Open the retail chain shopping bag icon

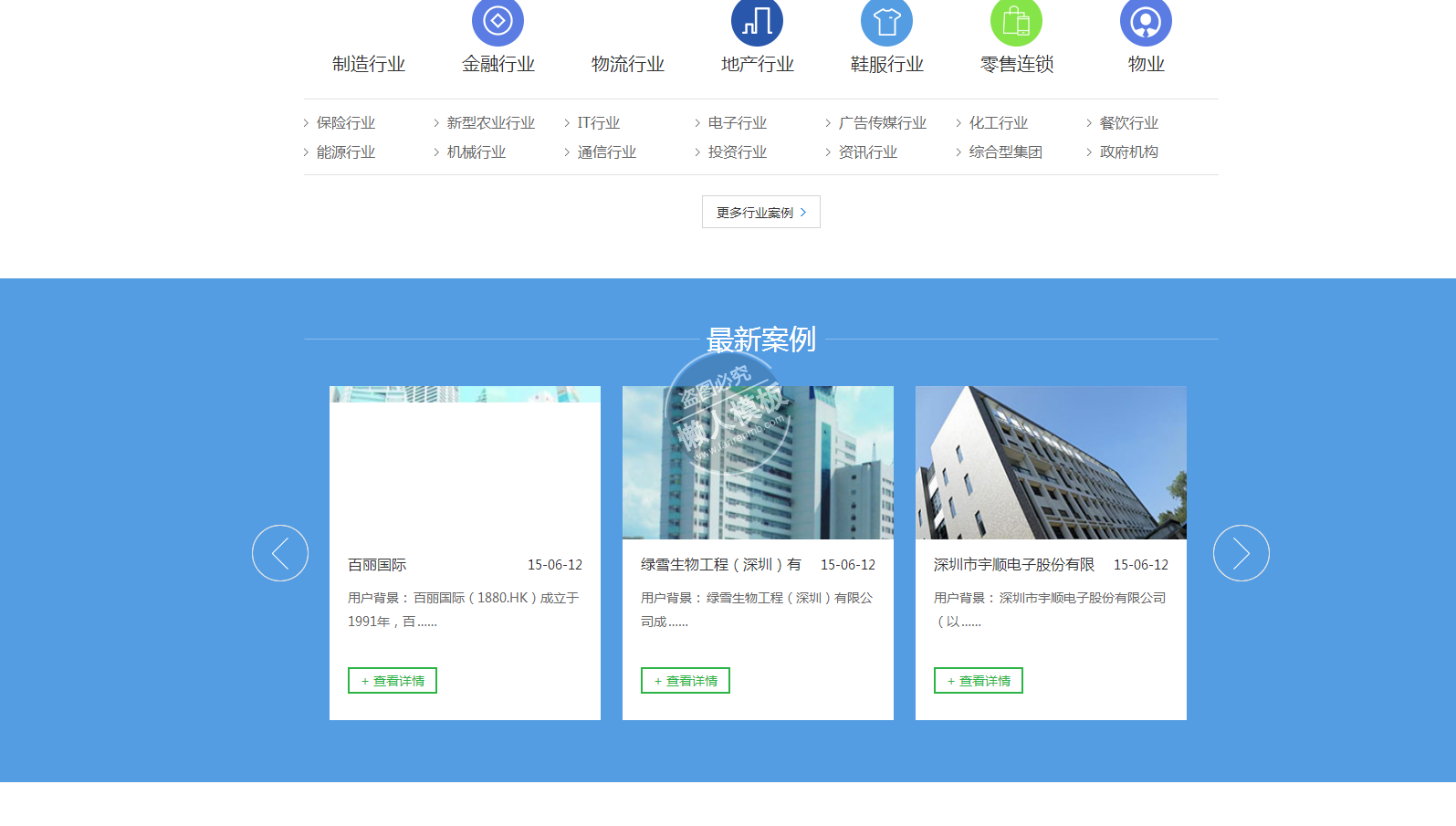[x=1016, y=21]
